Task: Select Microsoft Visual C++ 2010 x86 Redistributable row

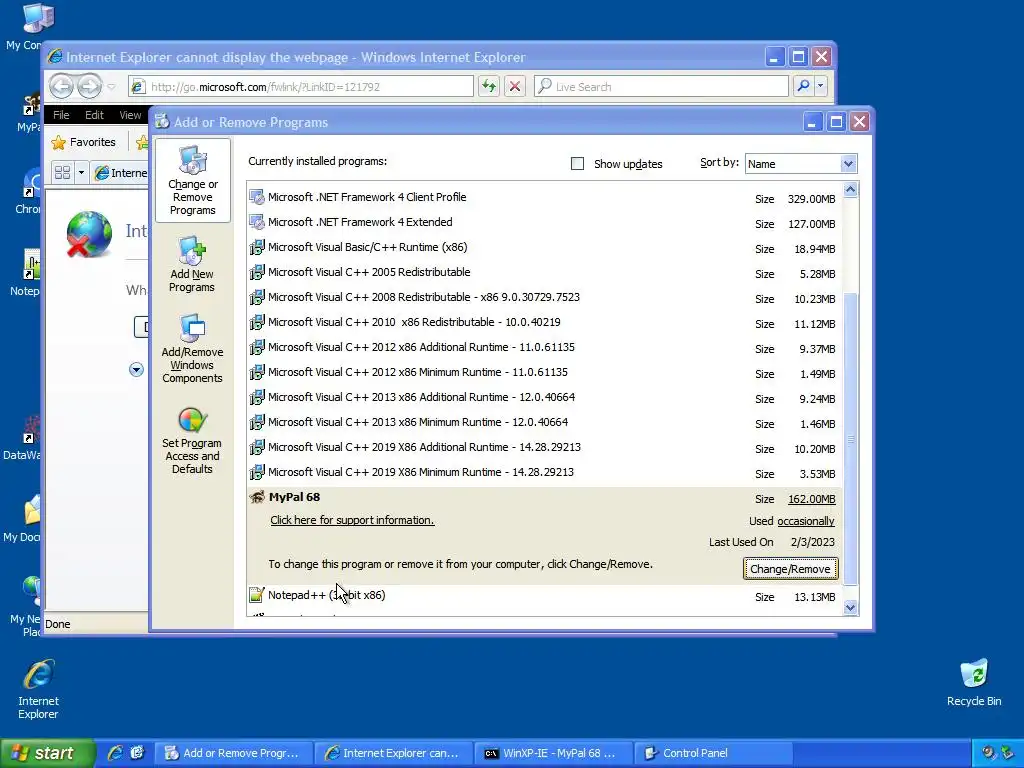Action: 545,323
